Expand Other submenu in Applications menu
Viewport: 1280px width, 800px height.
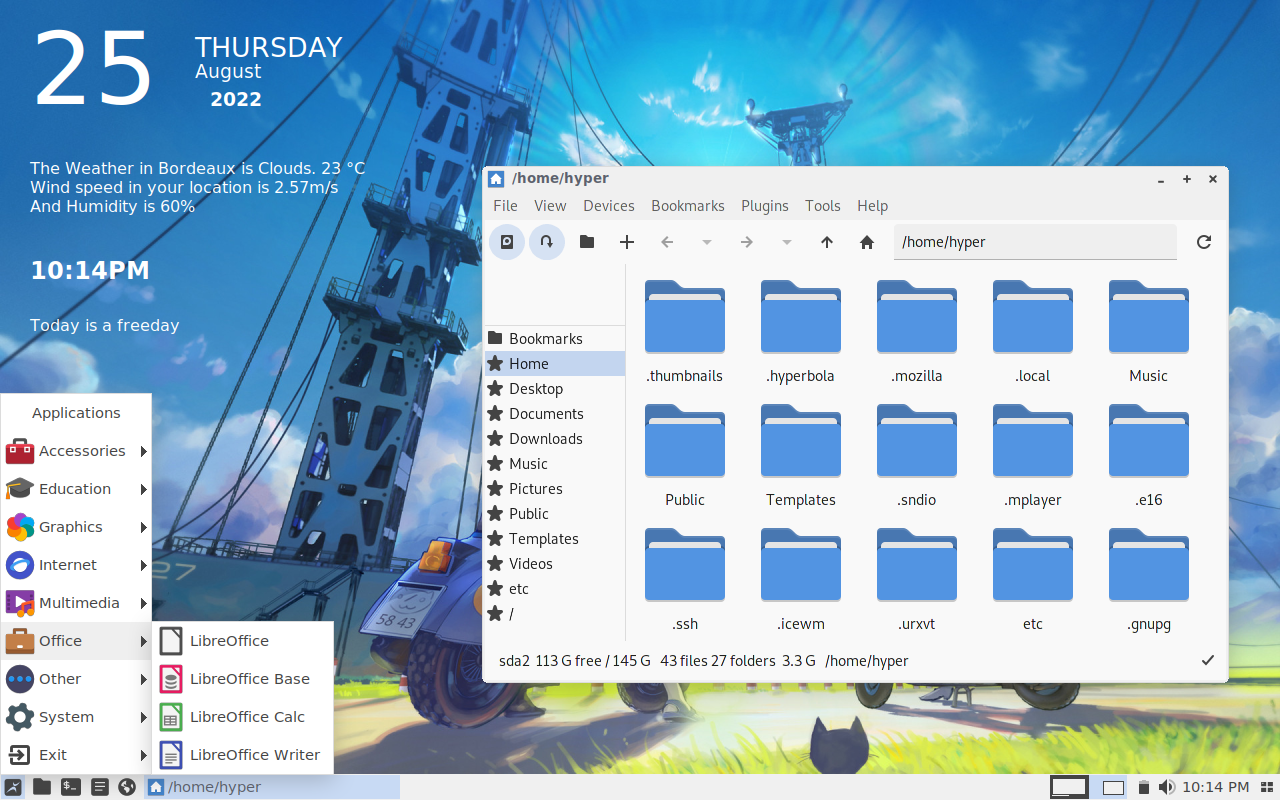pos(76,679)
